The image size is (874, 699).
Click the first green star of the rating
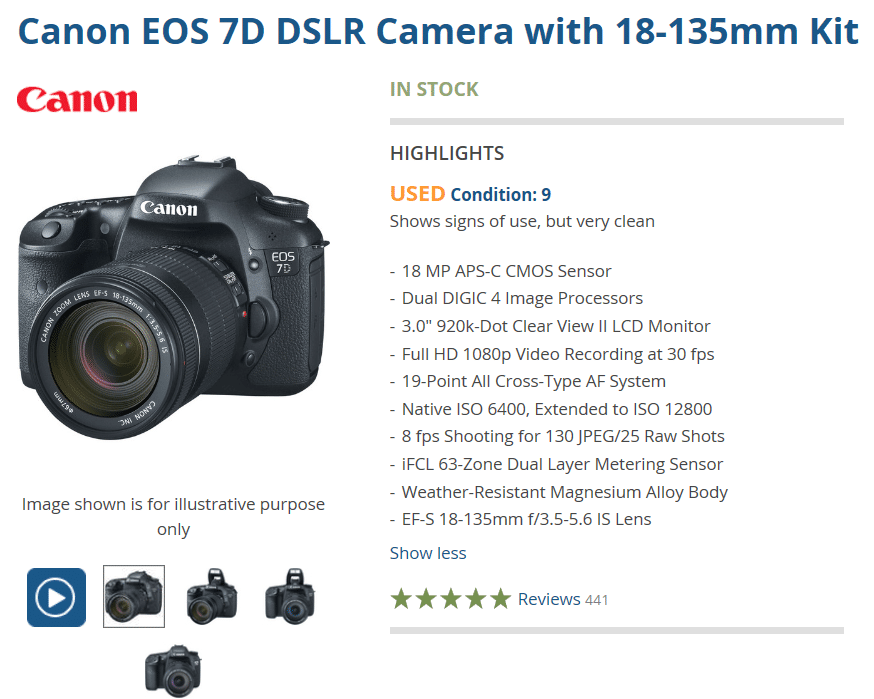[x=401, y=599]
